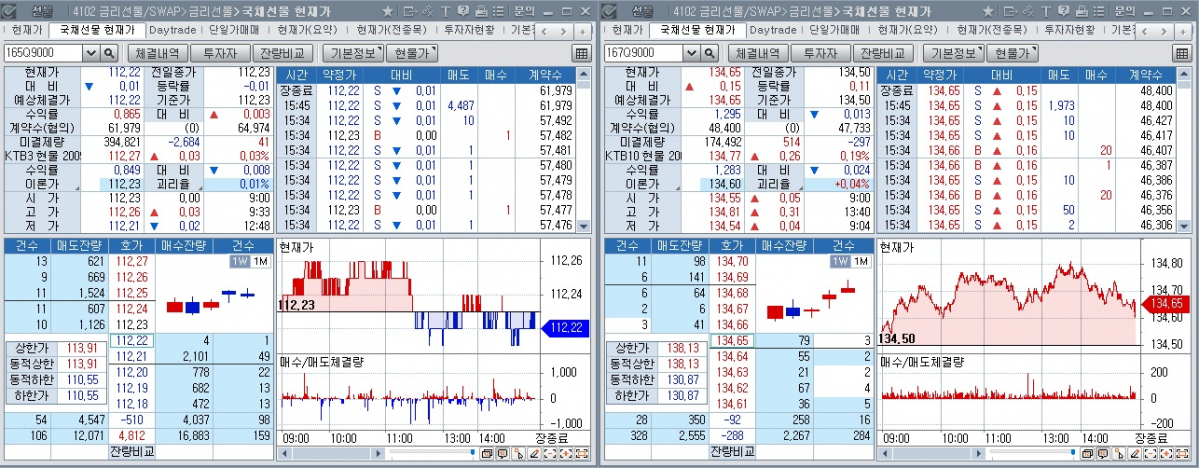Add tab with plus button in left window tab bar
The height and width of the screenshot is (468, 1199).
582,31
